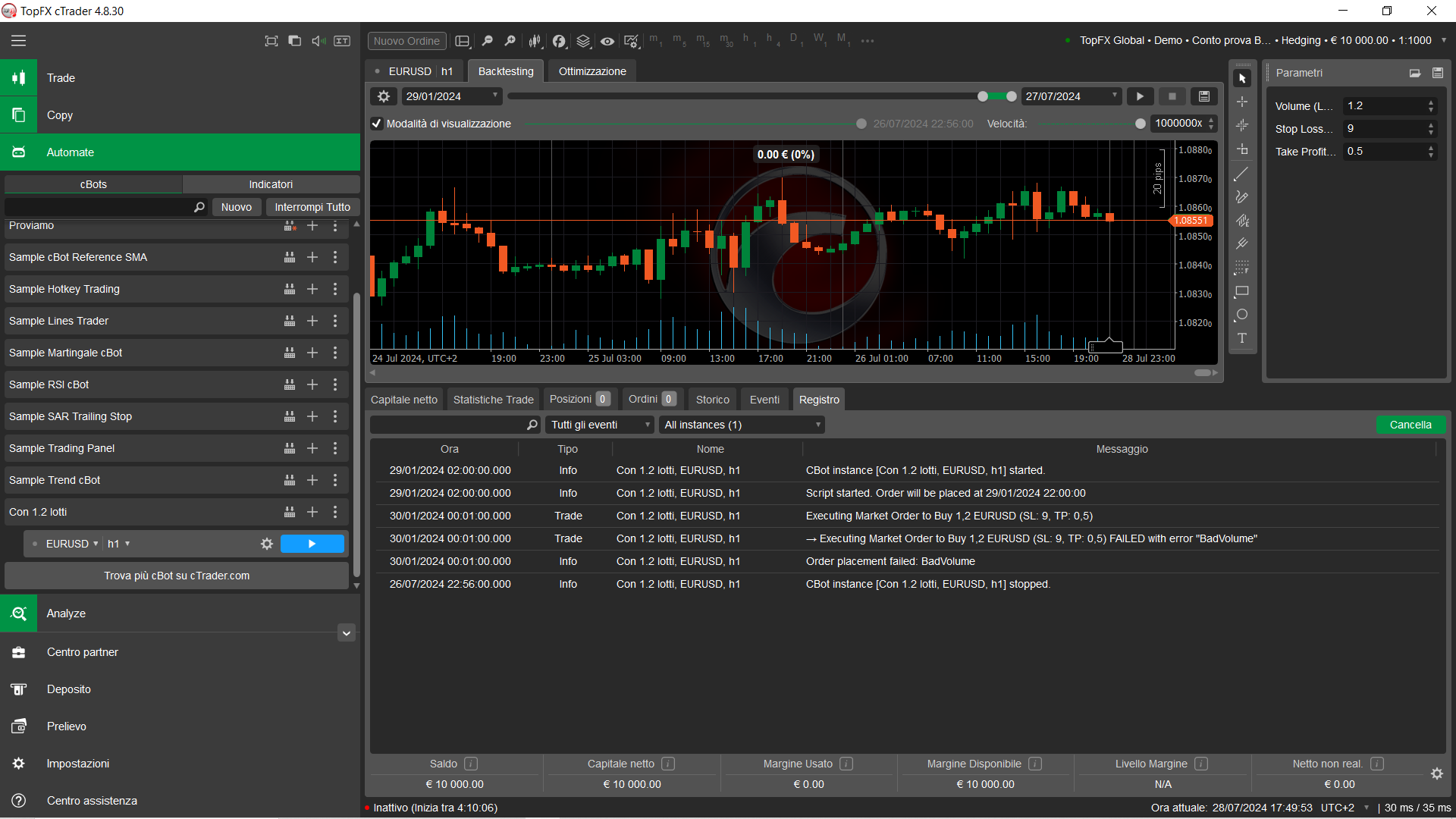Click the detach window icon
This screenshot has height=819, width=1456.
click(x=295, y=41)
